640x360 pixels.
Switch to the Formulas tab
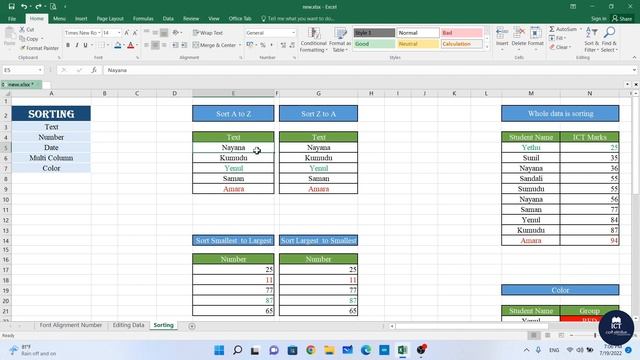pyautogui.click(x=143, y=19)
